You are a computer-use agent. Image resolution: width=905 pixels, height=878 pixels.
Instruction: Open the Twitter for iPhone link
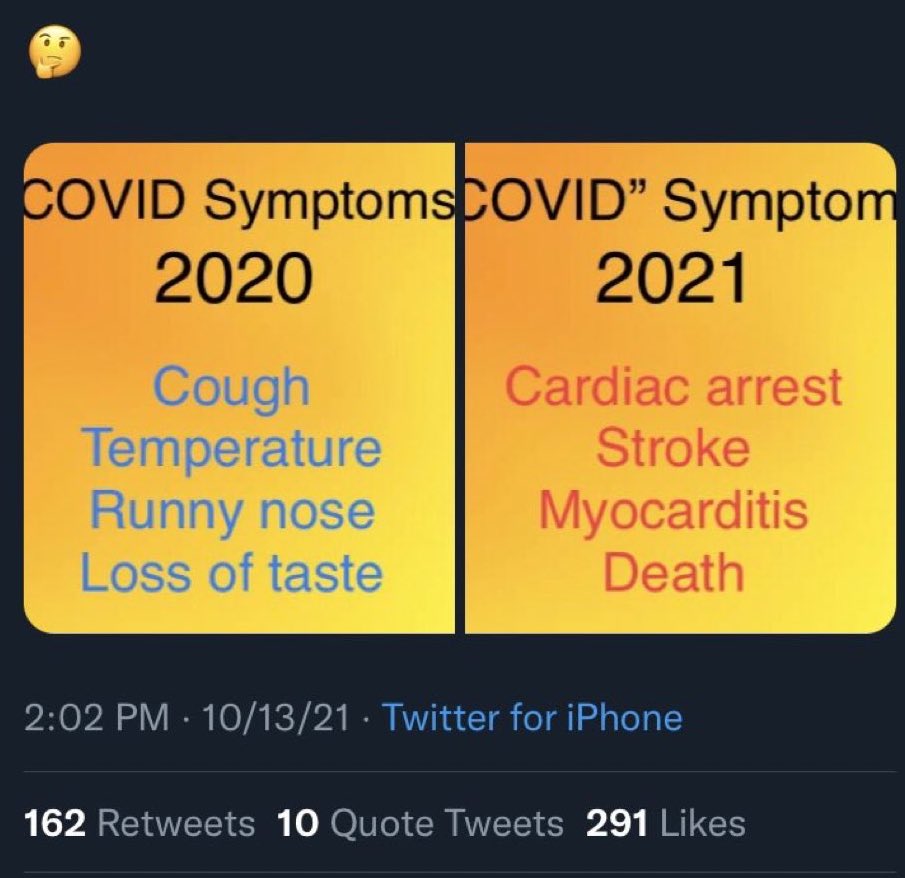point(532,717)
